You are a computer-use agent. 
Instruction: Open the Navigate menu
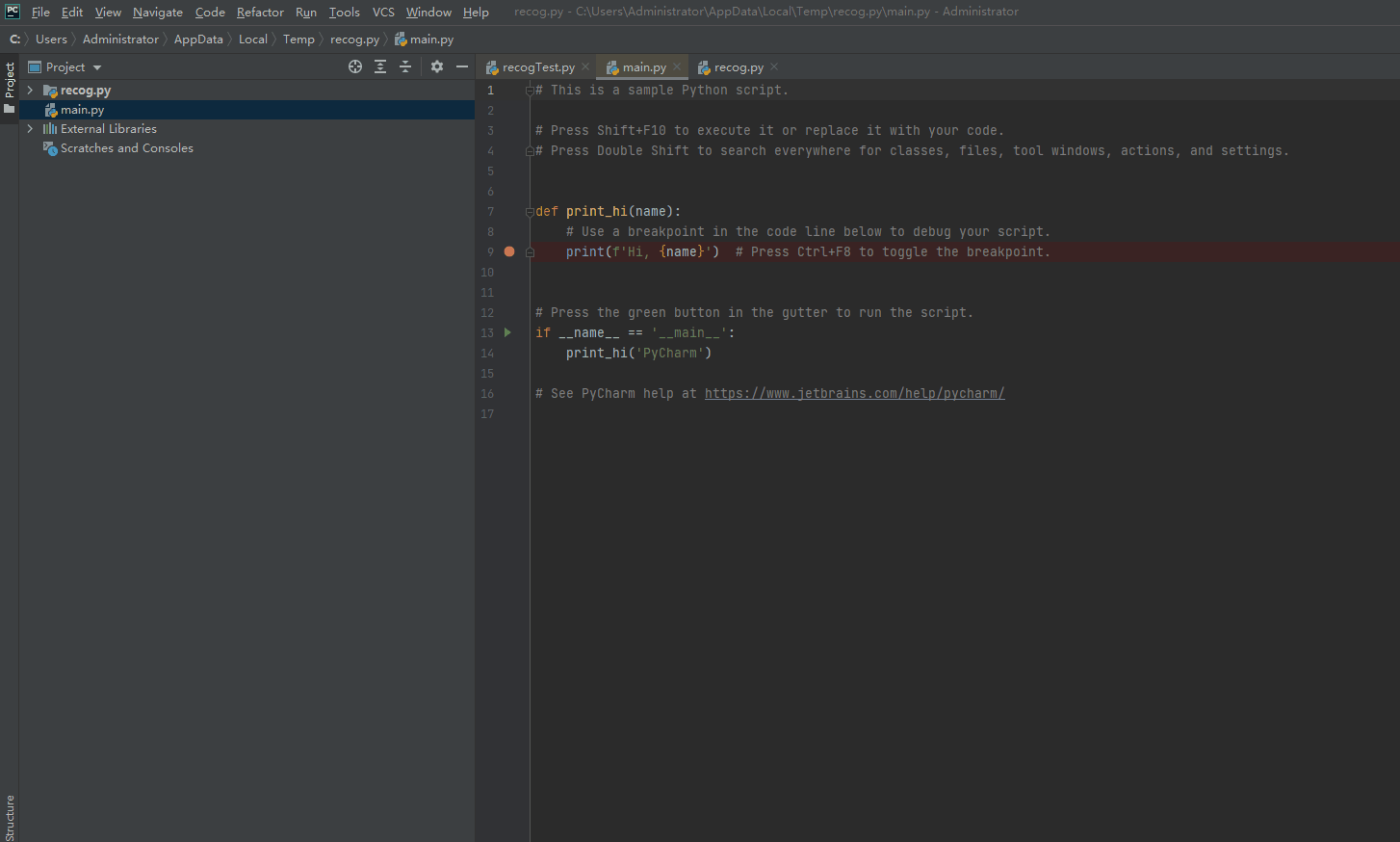coord(158,12)
